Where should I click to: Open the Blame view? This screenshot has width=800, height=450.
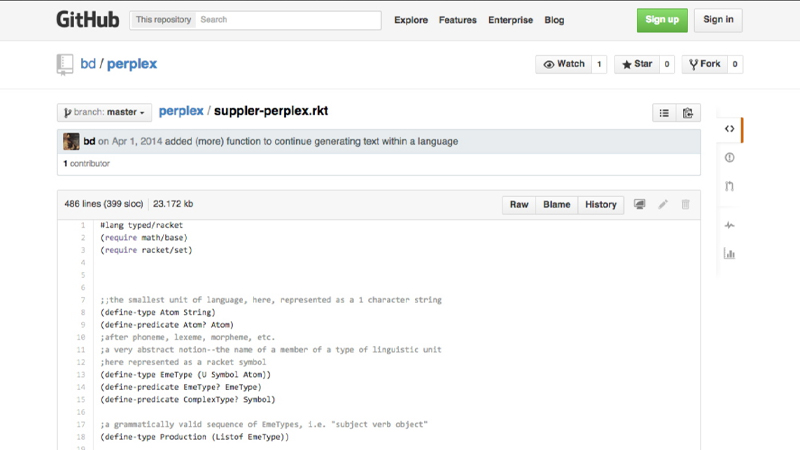[x=557, y=205]
